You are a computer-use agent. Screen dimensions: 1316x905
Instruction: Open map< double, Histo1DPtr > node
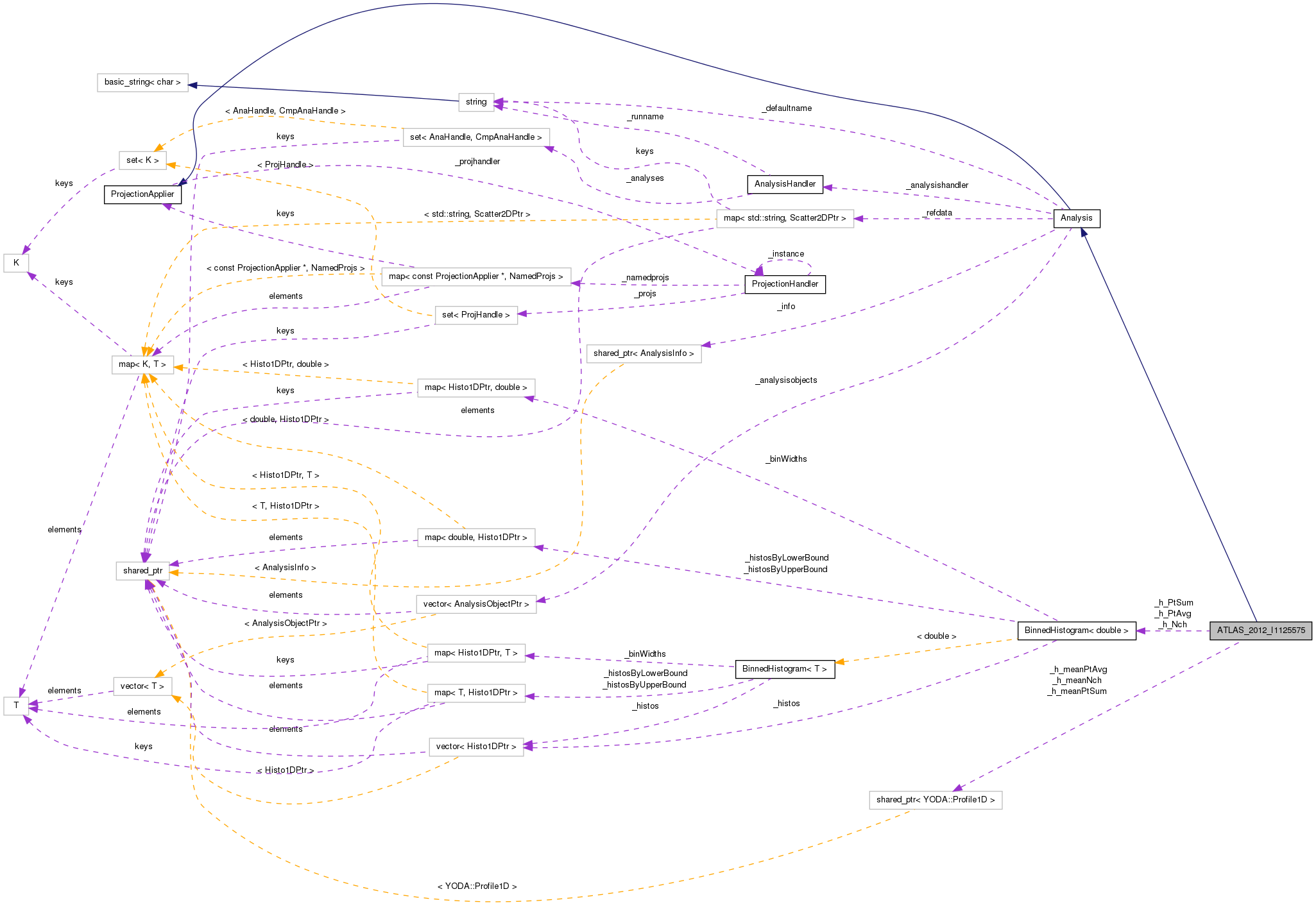476,537
